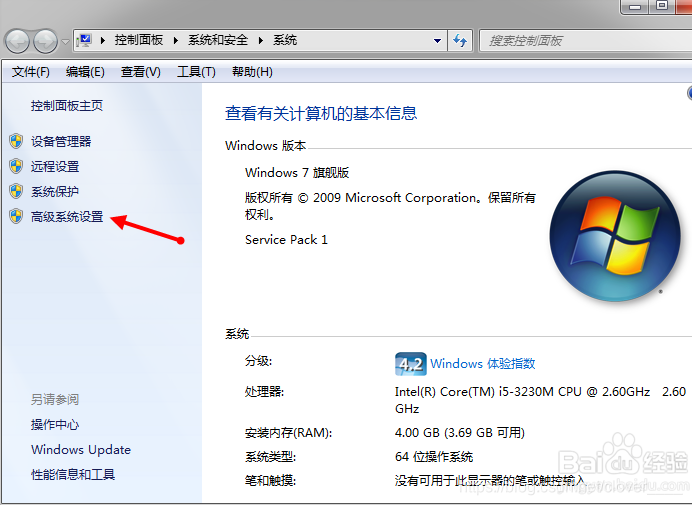Click the Forward navigation arrow button
The height and width of the screenshot is (505, 692).
coord(46,41)
